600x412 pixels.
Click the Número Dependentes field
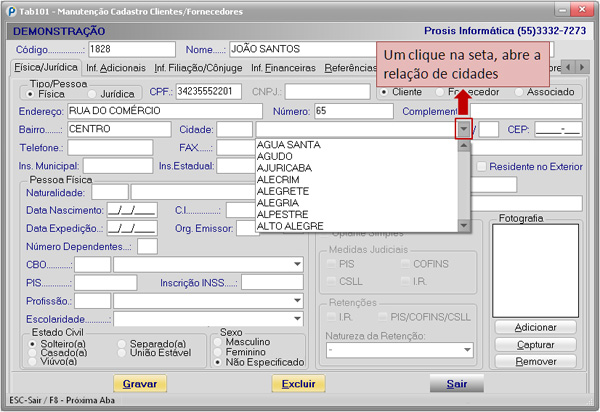click(x=147, y=246)
